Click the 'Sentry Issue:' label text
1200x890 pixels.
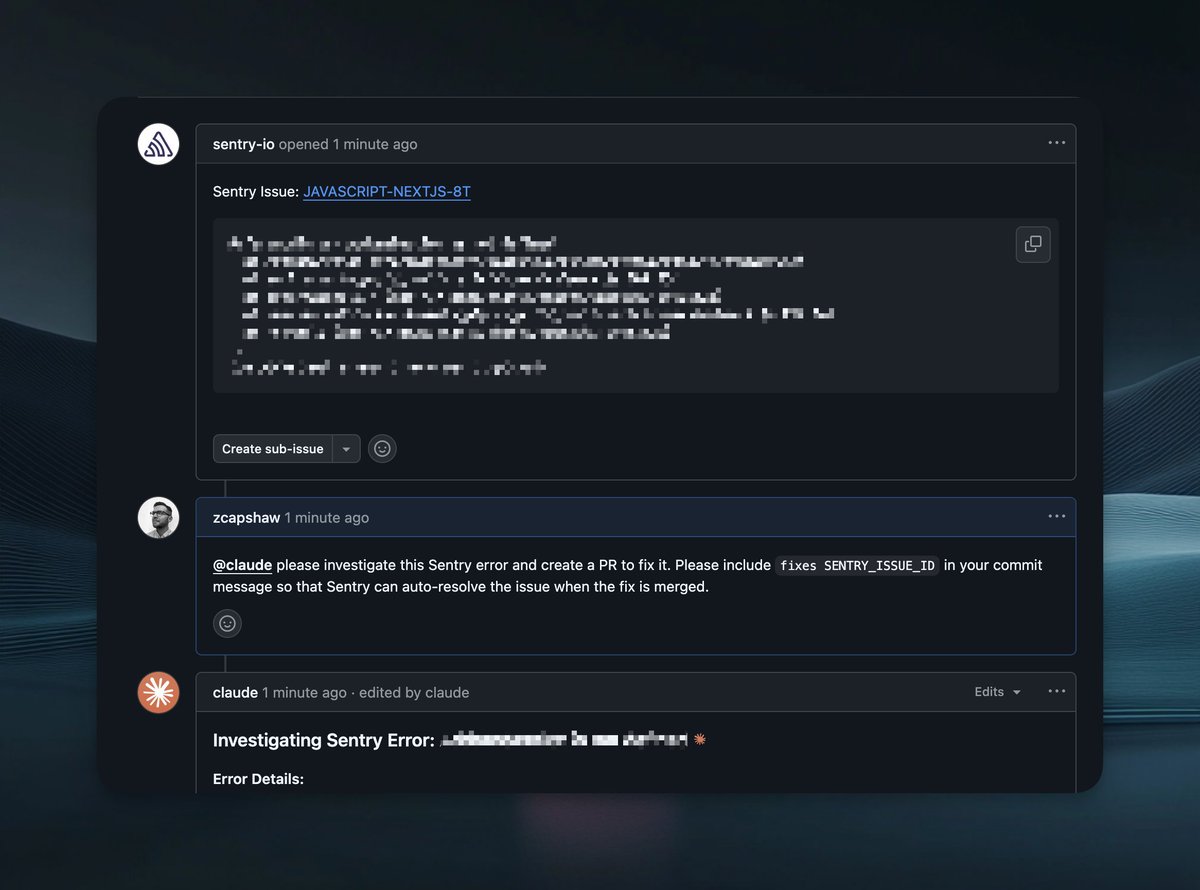(x=256, y=191)
